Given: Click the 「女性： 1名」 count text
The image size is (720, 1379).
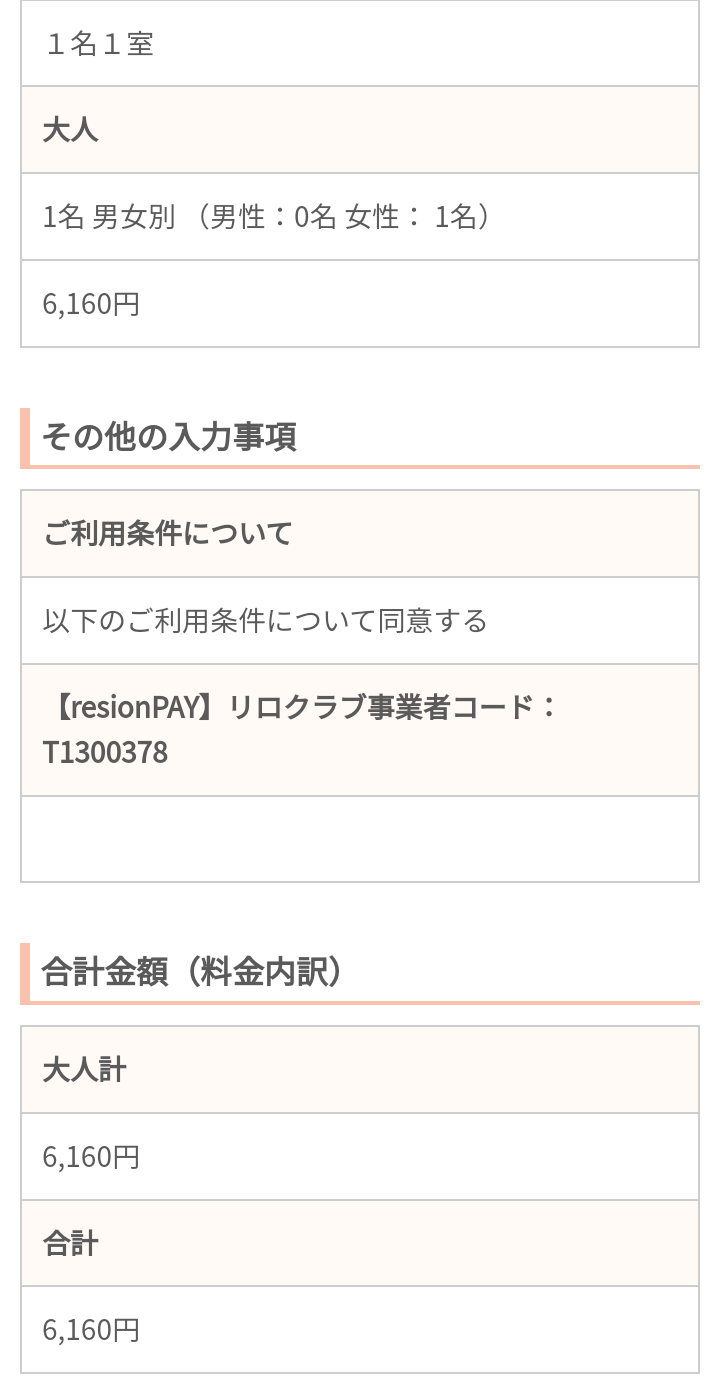Looking at the screenshot, I should [x=410, y=217].
